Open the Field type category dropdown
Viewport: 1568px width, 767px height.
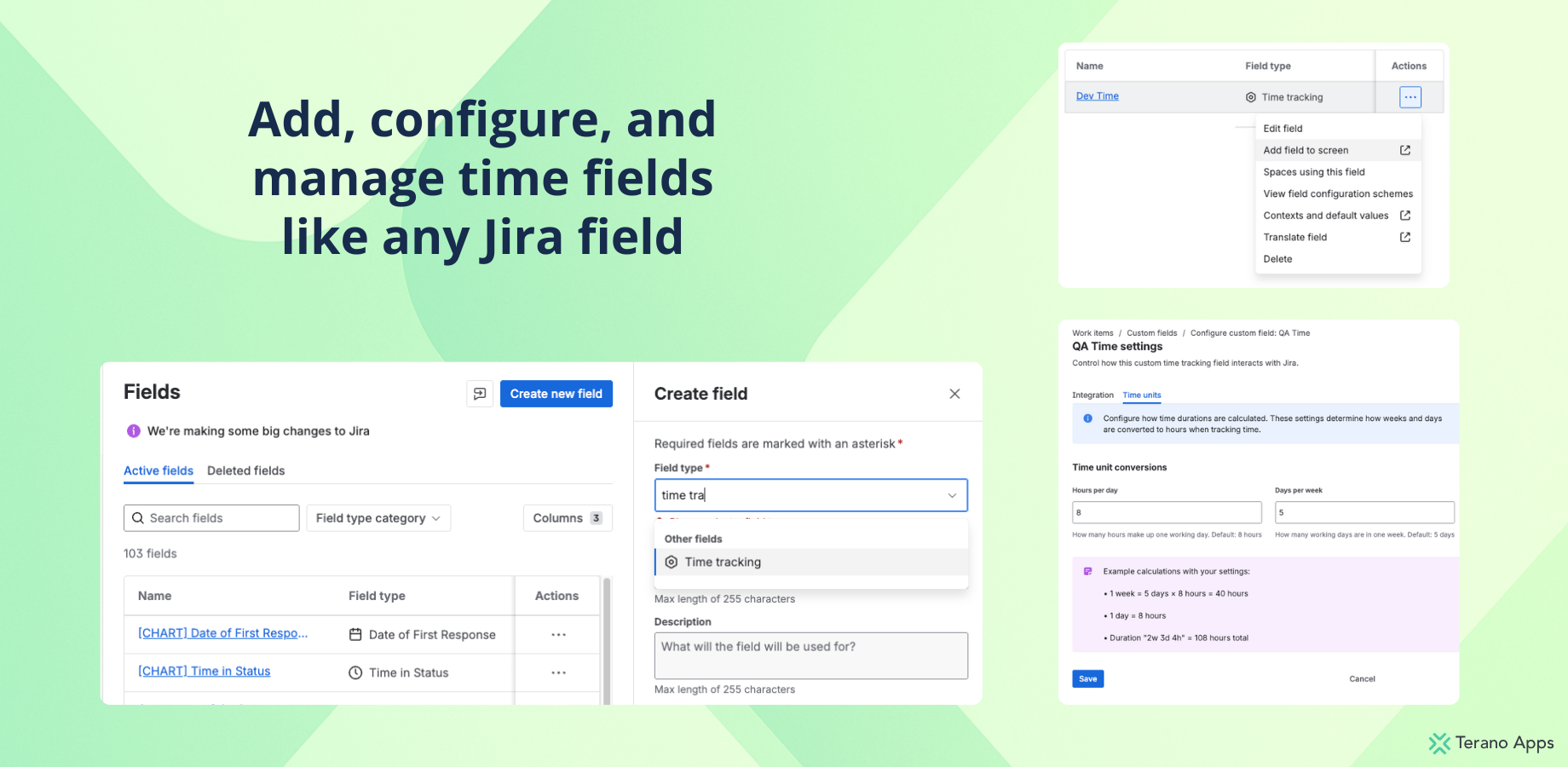pos(378,517)
